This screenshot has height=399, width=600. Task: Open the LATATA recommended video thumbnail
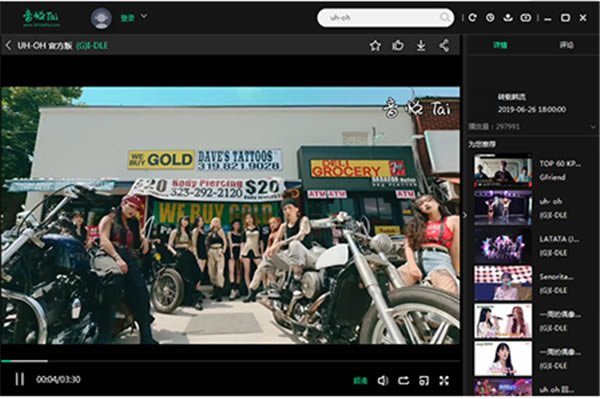(502, 246)
